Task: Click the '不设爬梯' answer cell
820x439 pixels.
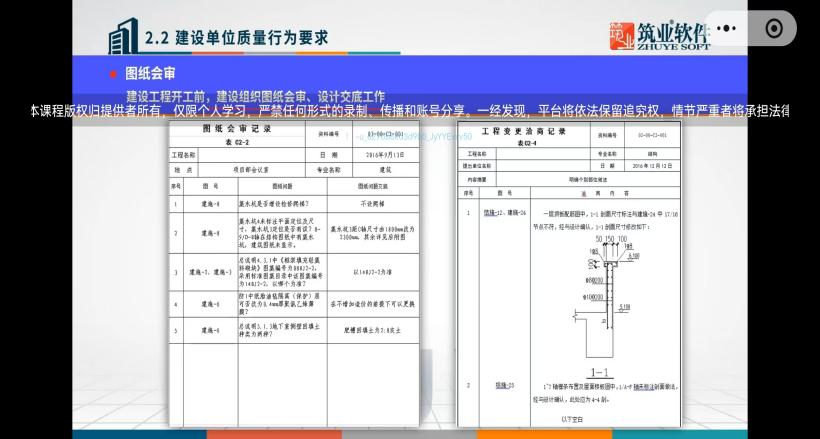Action: click(x=373, y=204)
